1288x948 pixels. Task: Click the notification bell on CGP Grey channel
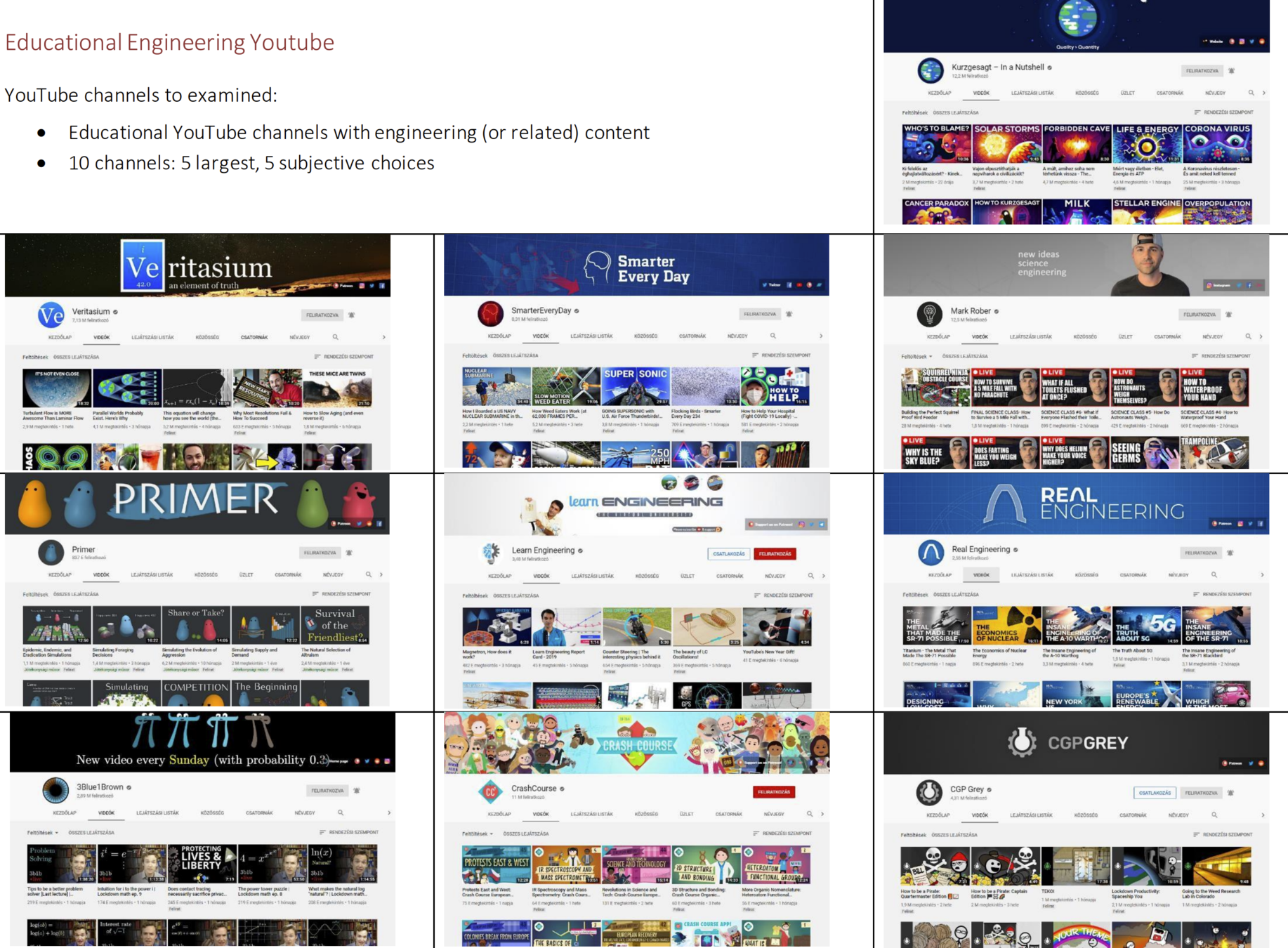(x=1230, y=793)
